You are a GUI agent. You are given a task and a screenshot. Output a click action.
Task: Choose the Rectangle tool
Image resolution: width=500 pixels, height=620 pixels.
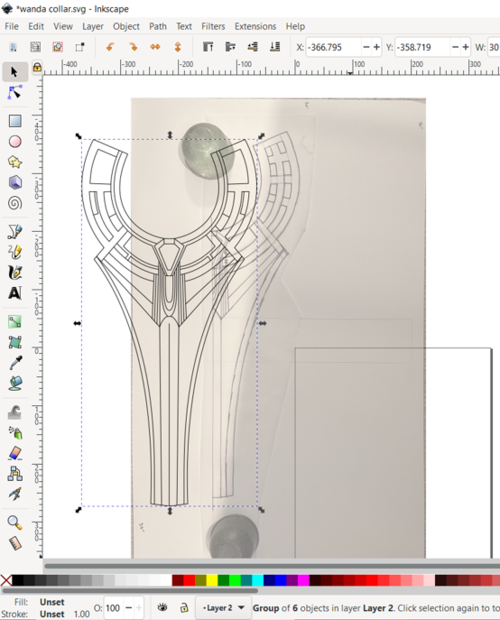click(15, 121)
